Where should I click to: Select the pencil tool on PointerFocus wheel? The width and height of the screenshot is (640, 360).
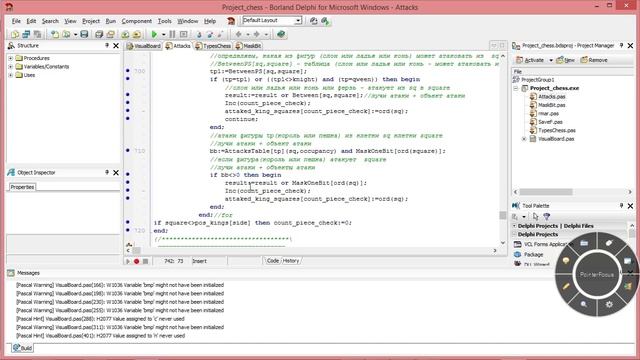point(566,287)
